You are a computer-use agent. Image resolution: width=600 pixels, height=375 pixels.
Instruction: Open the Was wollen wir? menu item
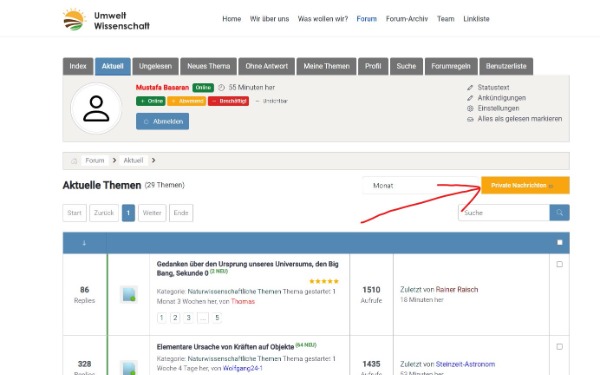coord(323,19)
